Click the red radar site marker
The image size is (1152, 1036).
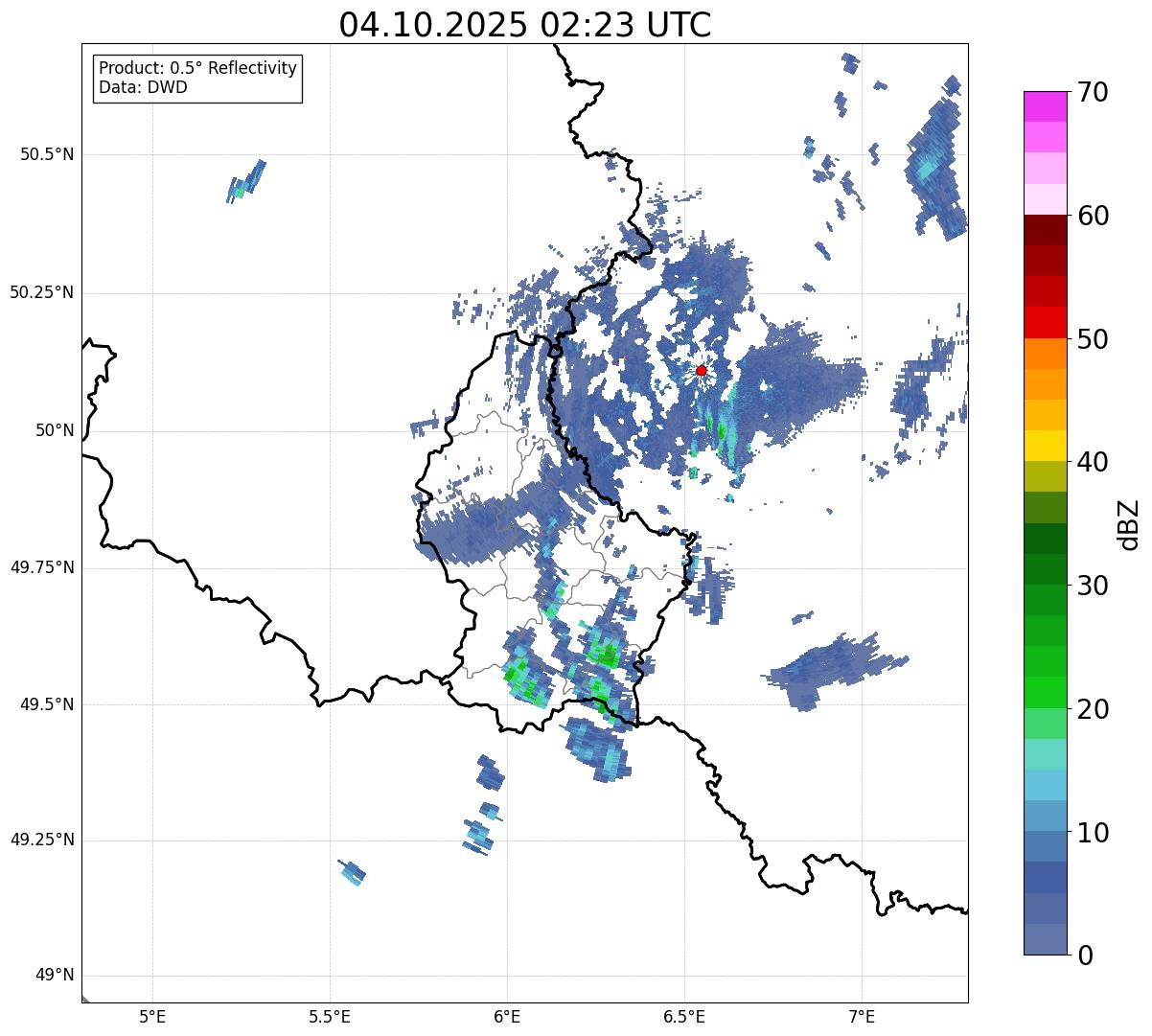pyautogui.click(x=702, y=370)
